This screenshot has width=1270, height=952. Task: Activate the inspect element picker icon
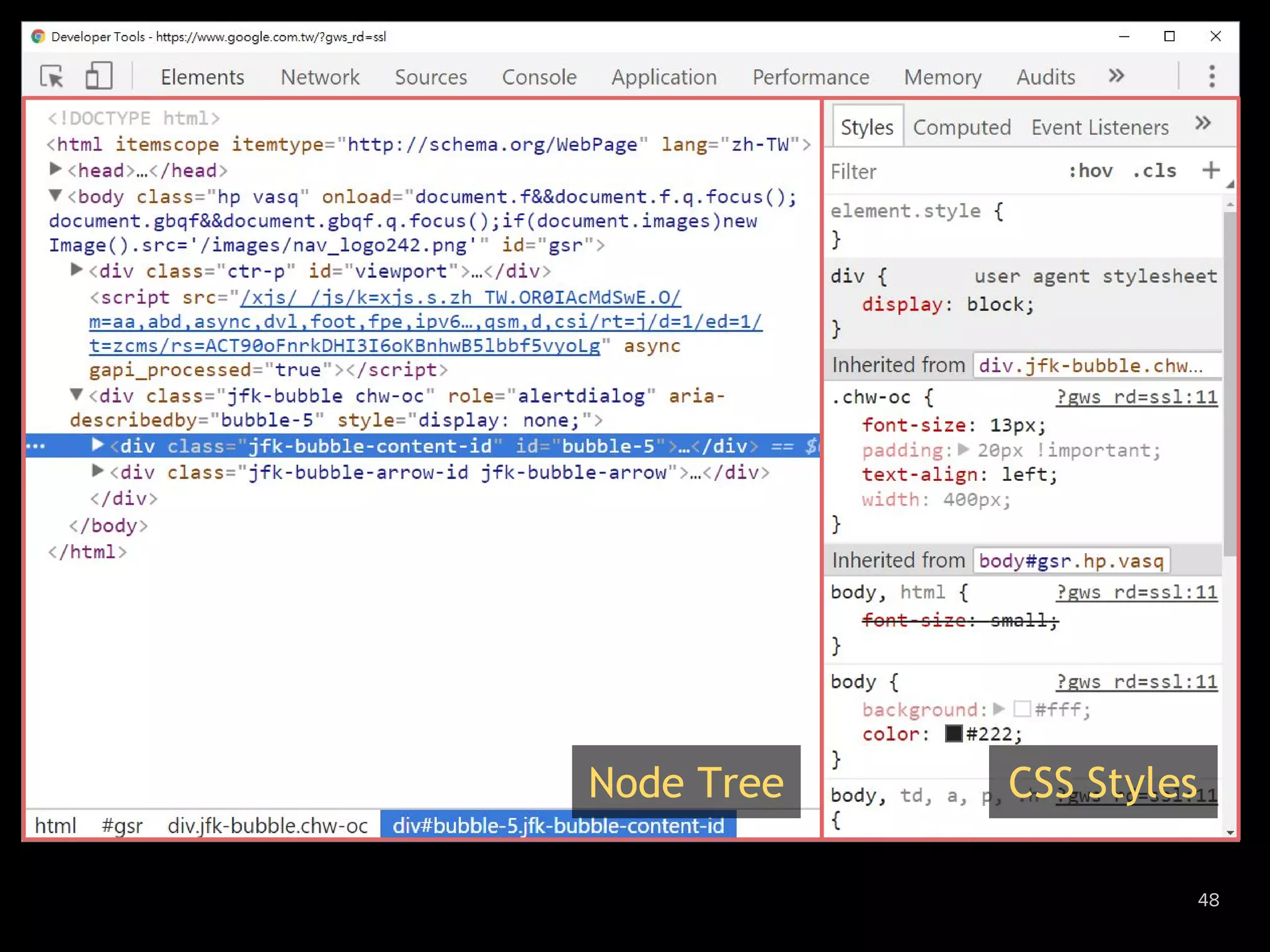[52, 76]
